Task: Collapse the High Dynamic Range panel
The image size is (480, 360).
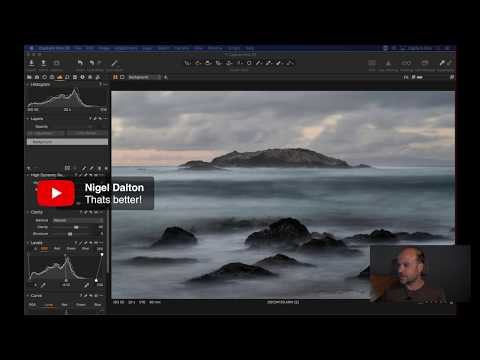Action: [x=28, y=175]
